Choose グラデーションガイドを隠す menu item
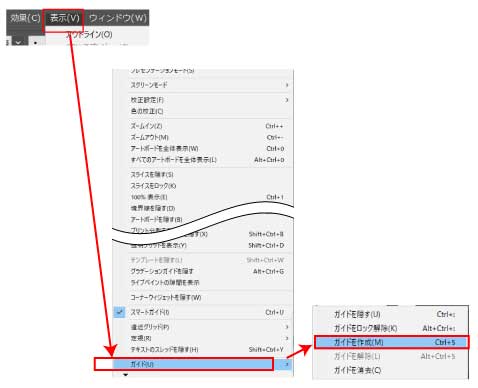Image resolution: width=478 pixels, height=388 pixels. (203, 271)
